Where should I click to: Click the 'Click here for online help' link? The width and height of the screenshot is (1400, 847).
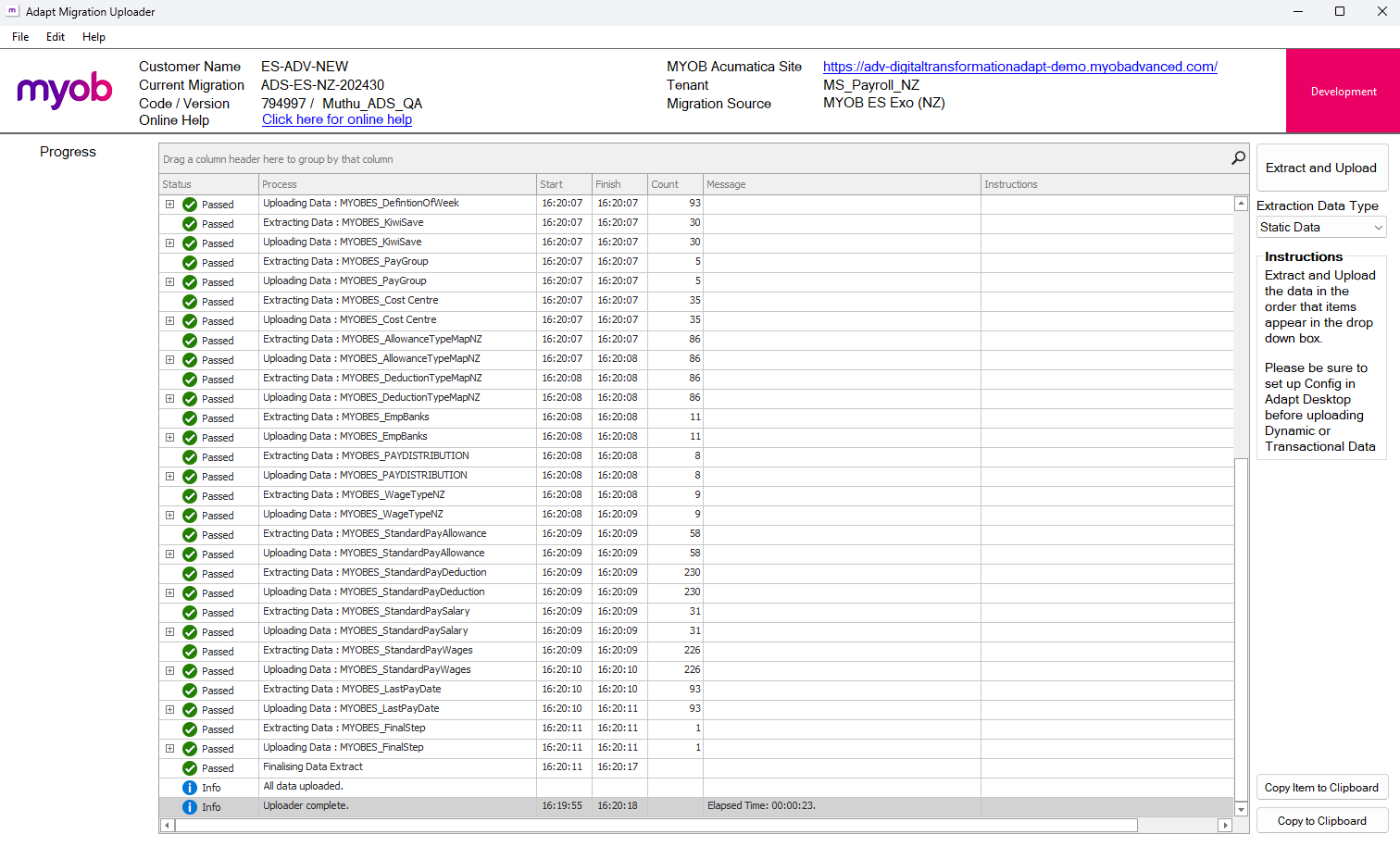tap(337, 119)
